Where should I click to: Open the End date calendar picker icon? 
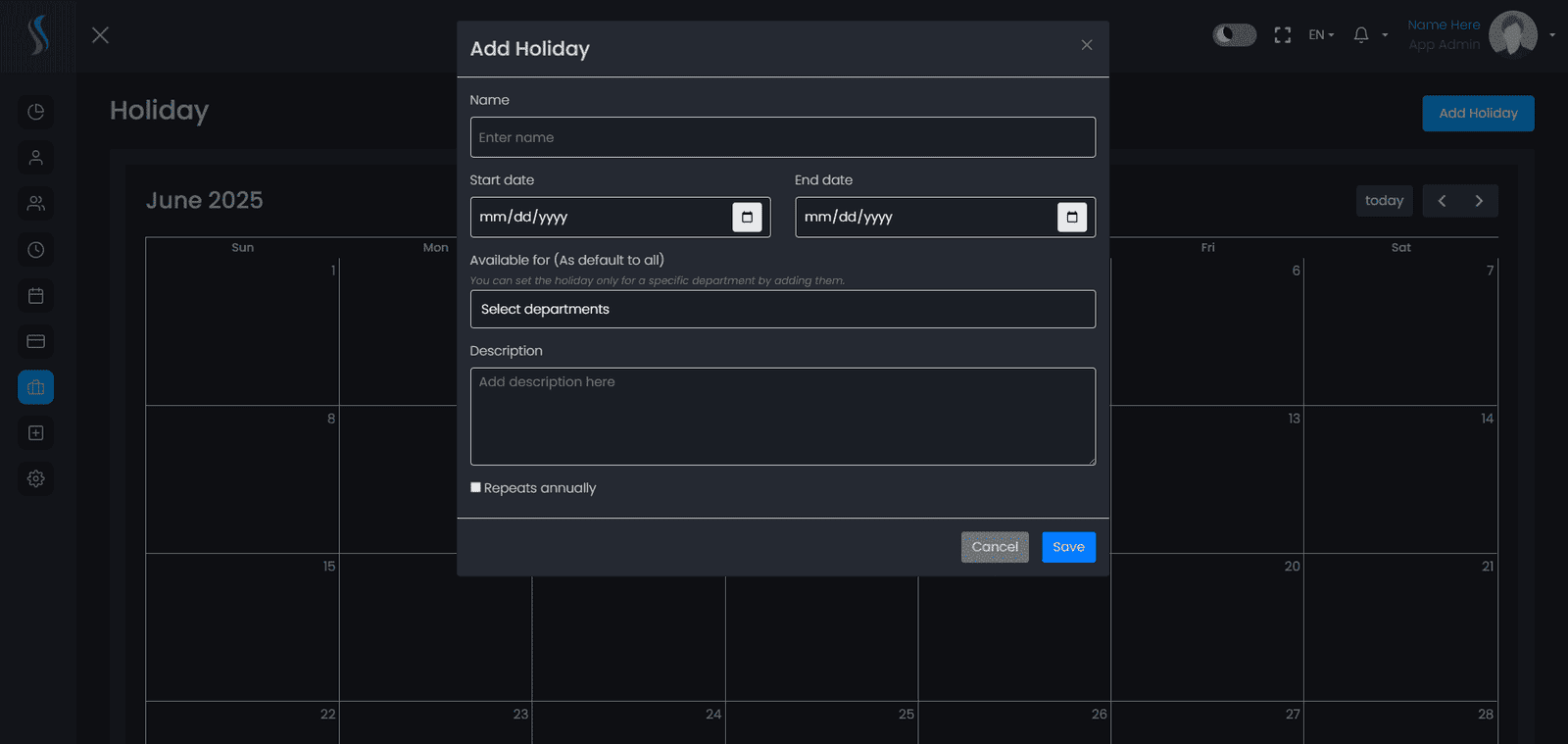tap(1072, 218)
